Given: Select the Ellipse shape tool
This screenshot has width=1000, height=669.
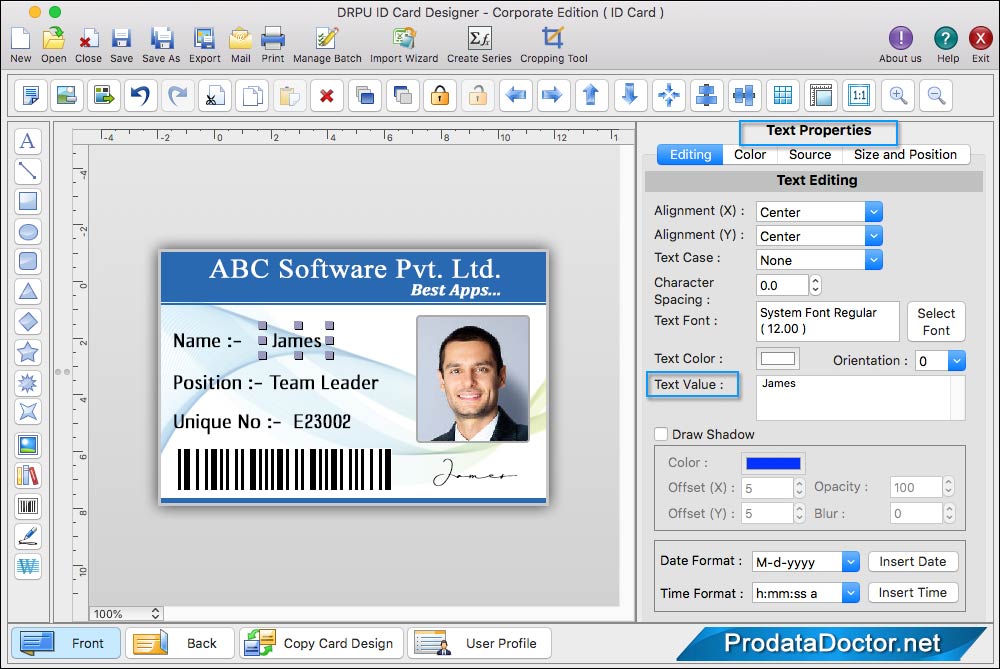Looking at the screenshot, I should coord(27,232).
